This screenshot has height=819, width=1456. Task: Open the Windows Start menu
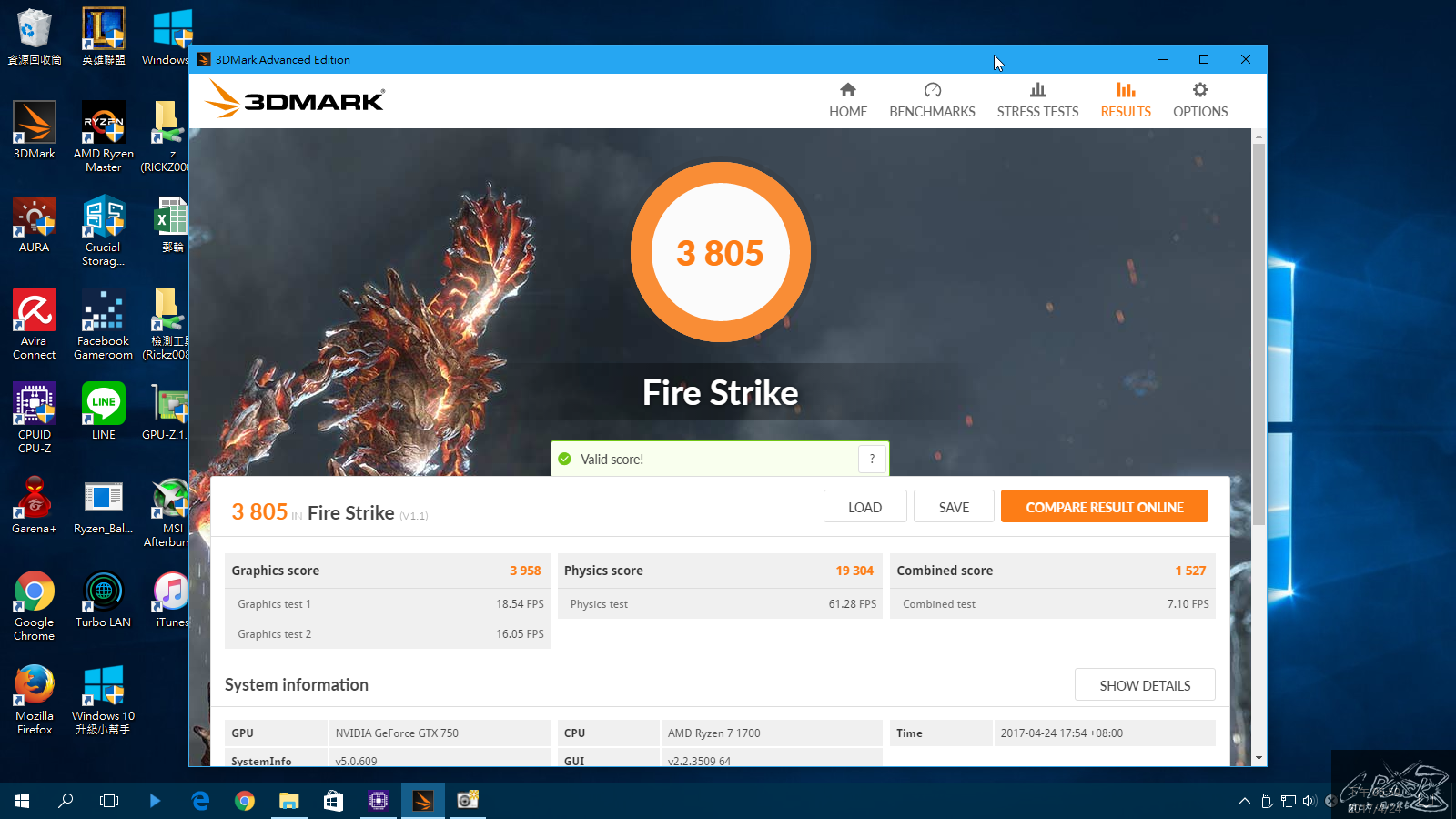click(x=22, y=801)
